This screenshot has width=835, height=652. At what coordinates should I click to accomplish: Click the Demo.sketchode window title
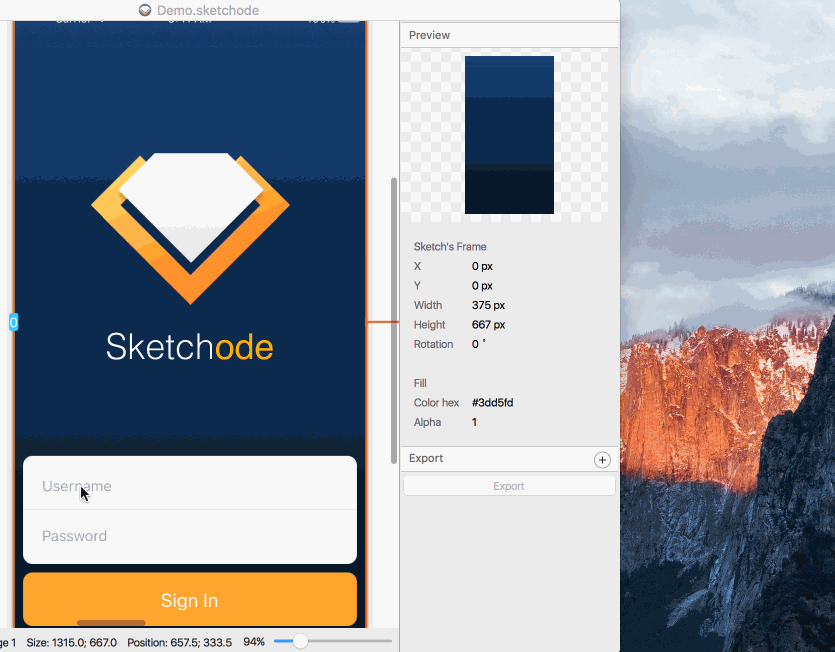(x=208, y=10)
